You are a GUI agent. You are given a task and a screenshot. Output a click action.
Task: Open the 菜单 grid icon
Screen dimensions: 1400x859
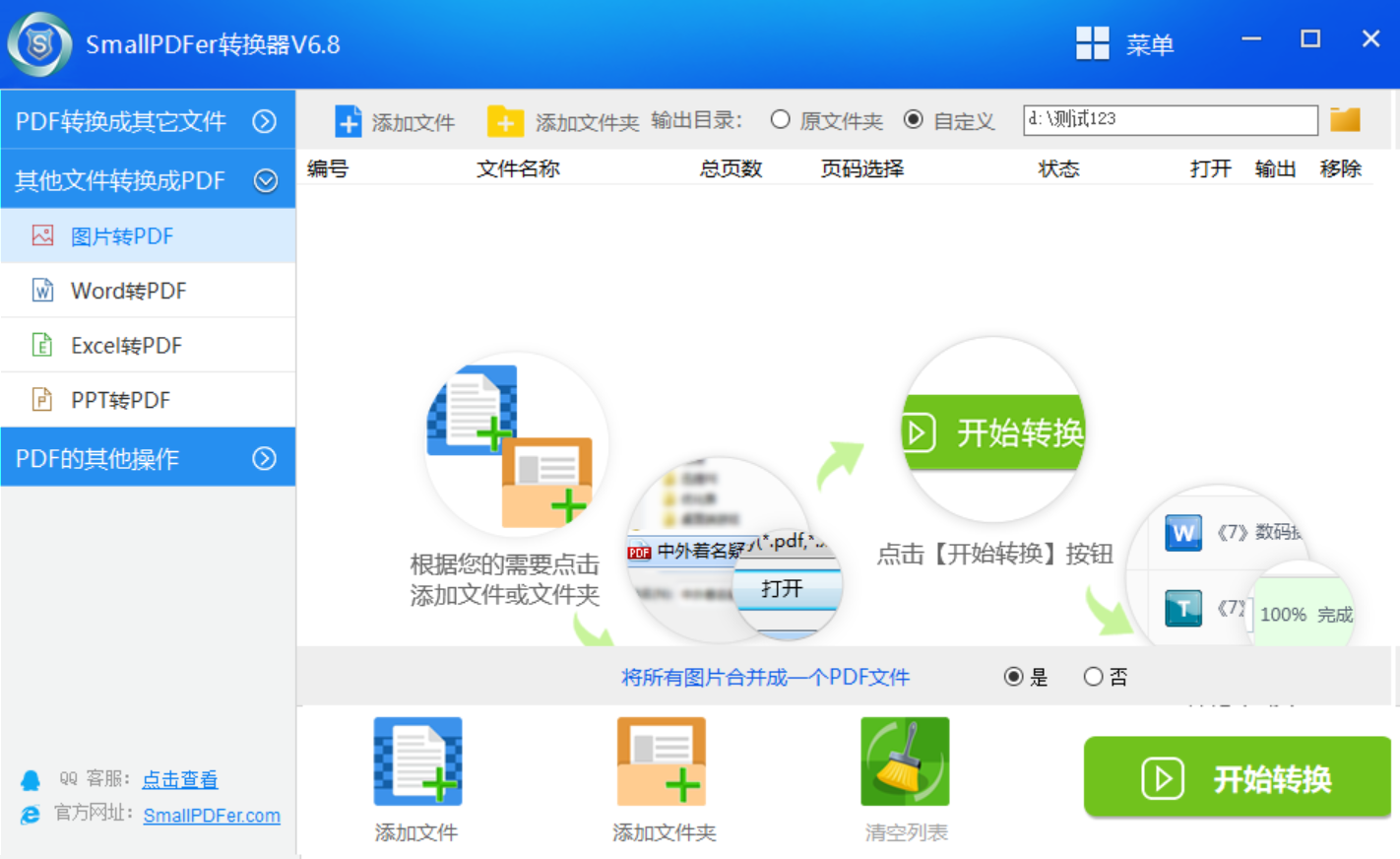[x=1092, y=43]
